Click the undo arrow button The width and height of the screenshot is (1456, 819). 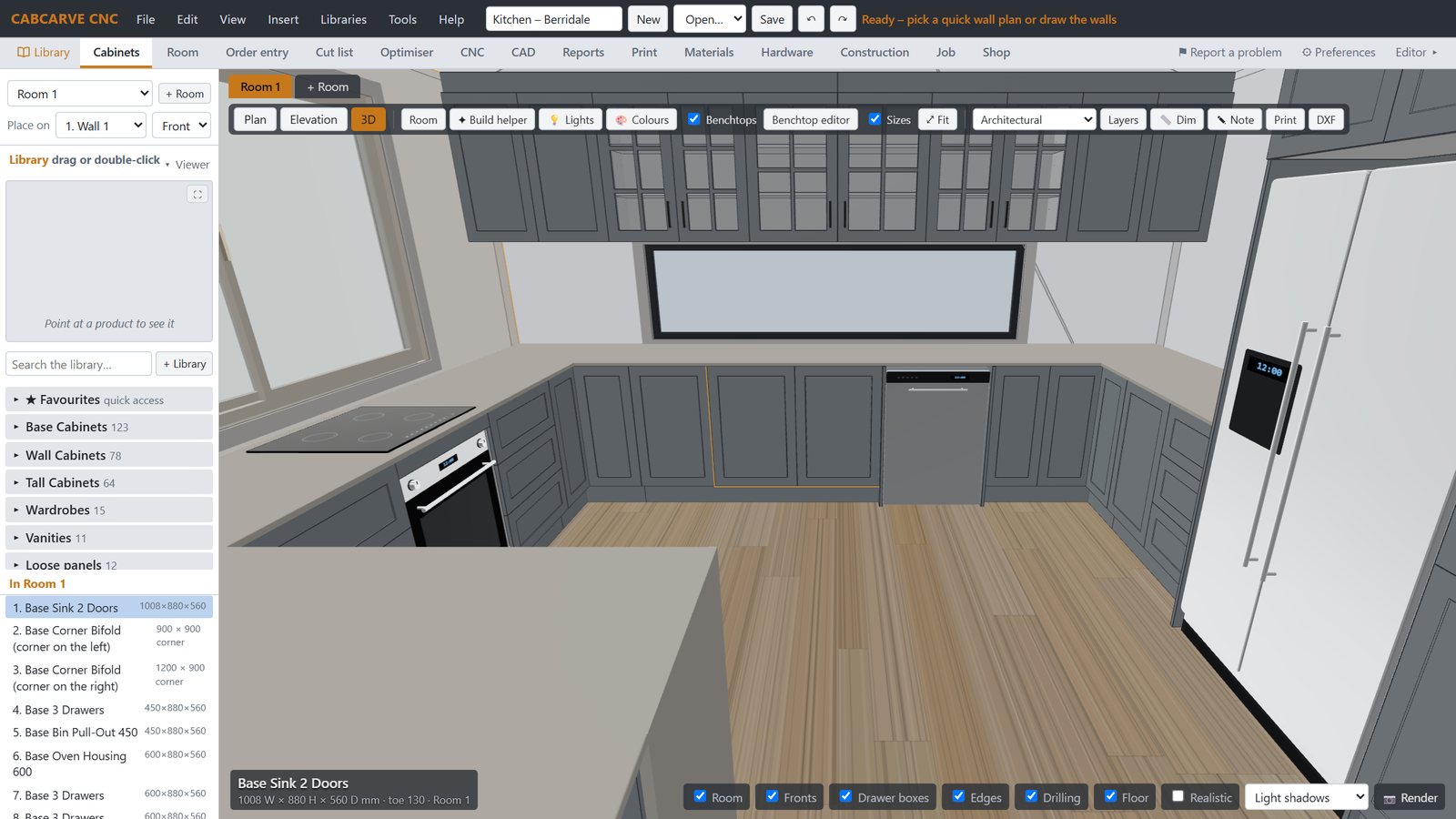(811, 19)
